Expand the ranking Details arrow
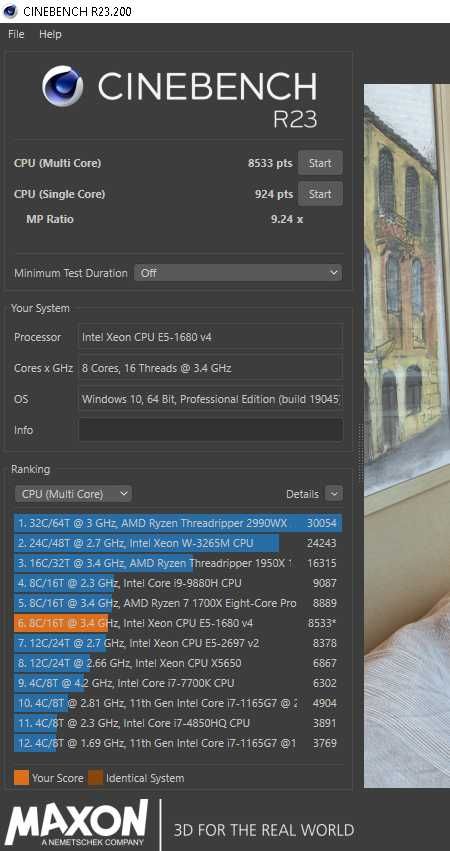The image size is (450, 851). click(334, 494)
